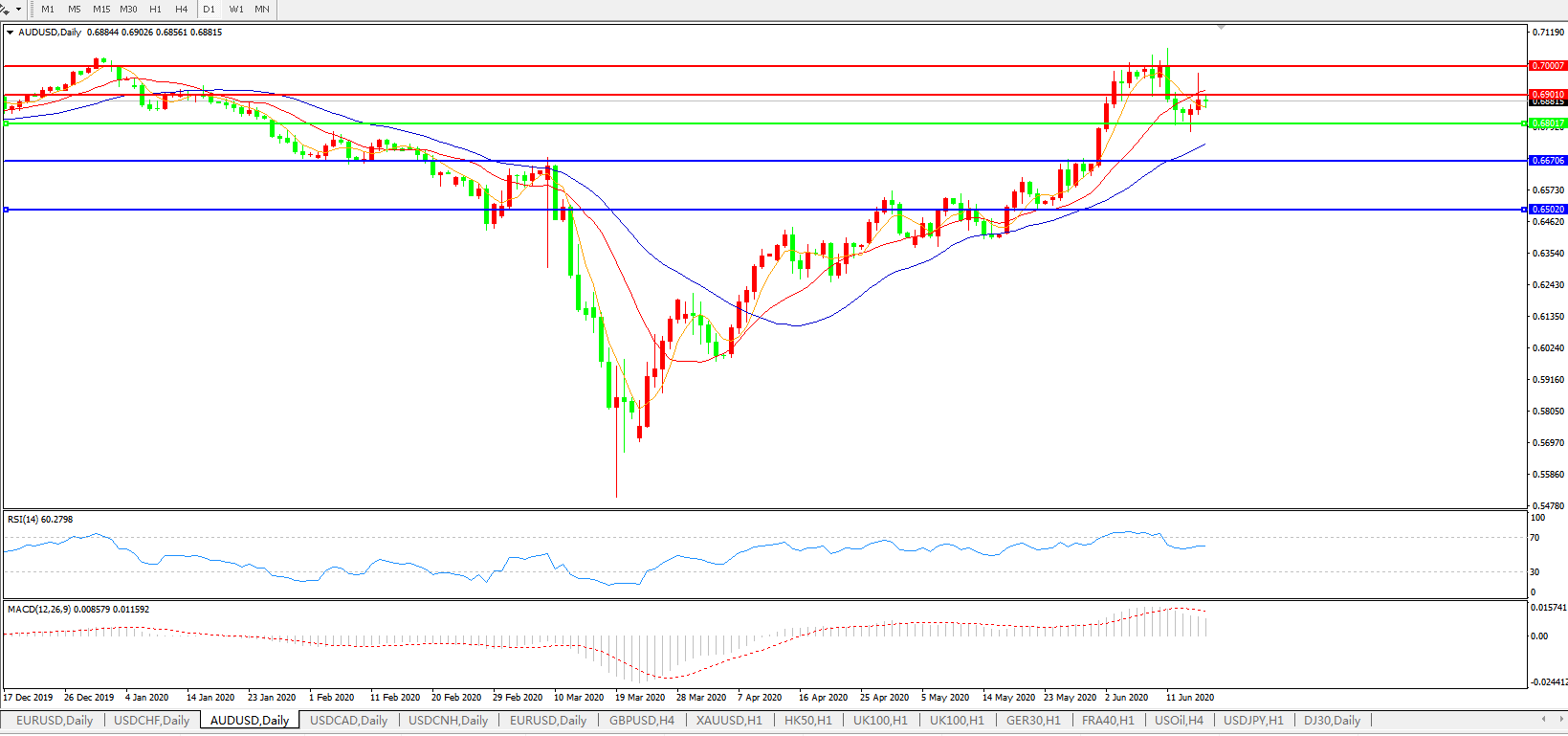1568x736 pixels.
Task: Open the USDJPY,H1 chart tab
Action: 1253,721
